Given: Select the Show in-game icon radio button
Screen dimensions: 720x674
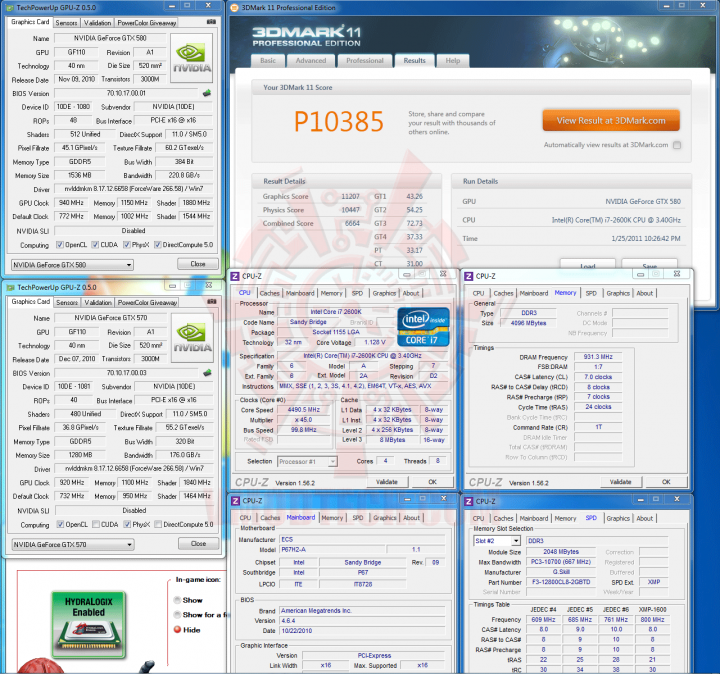Looking at the screenshot, I should (x=177, y=600).
